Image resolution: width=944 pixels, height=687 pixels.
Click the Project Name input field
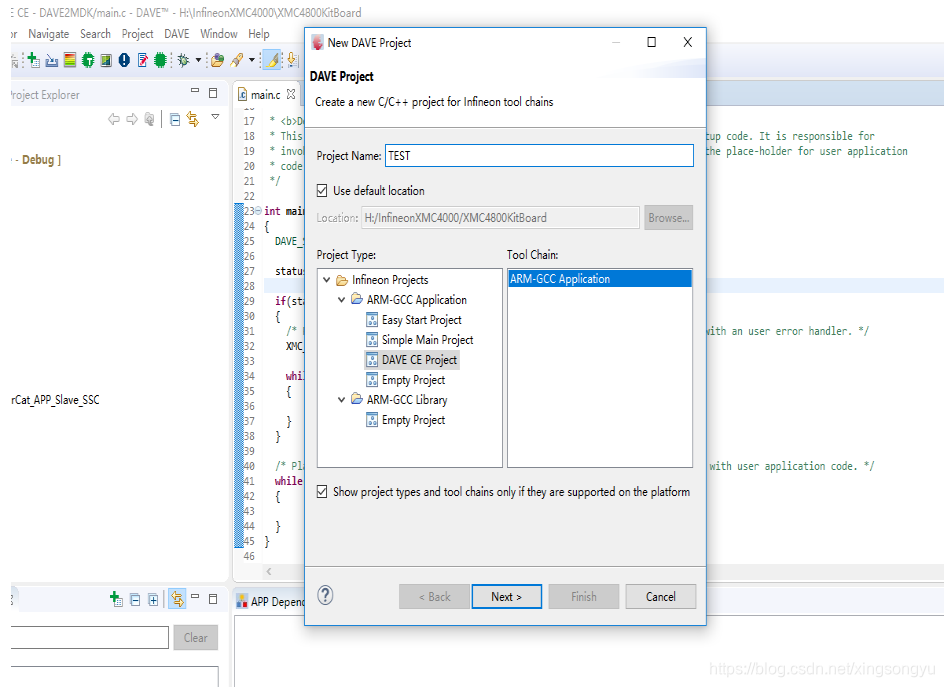point(539,155)
